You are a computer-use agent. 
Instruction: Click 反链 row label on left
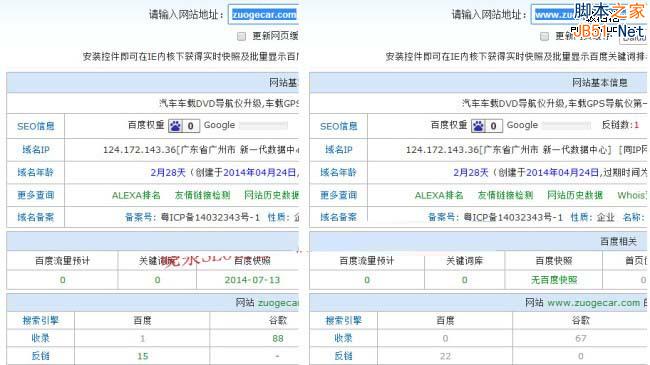tap(41, 356)
